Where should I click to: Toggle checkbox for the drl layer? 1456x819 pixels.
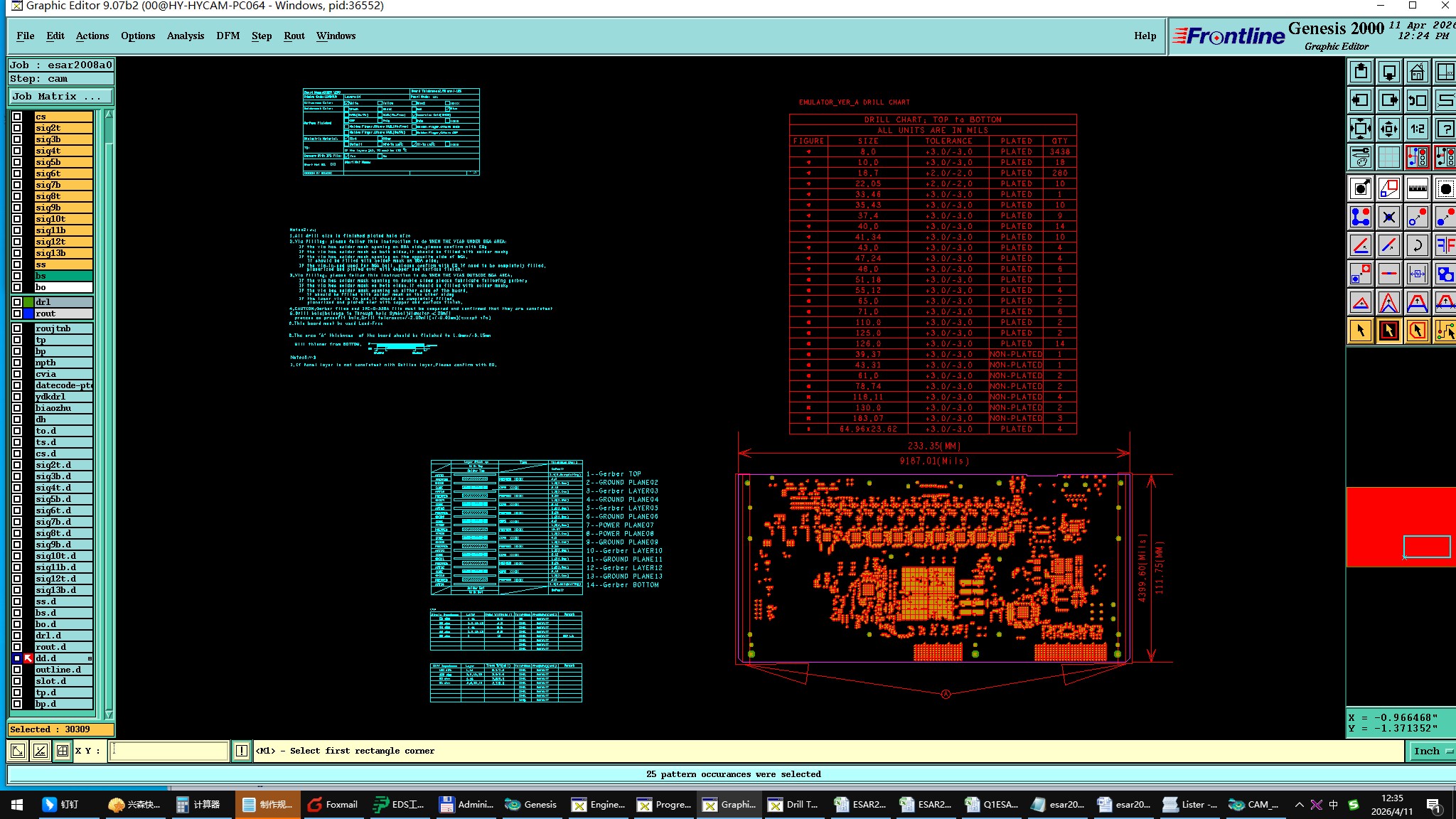[17, 302]
